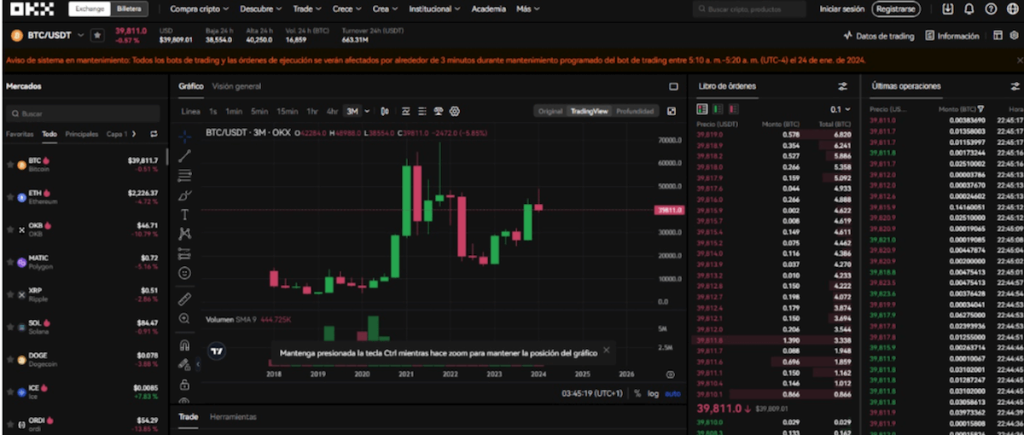Filter trades by Monto funnel icon
This screenshot has width=1024, height=435.
pyautogui.click(x=981, y=109)
